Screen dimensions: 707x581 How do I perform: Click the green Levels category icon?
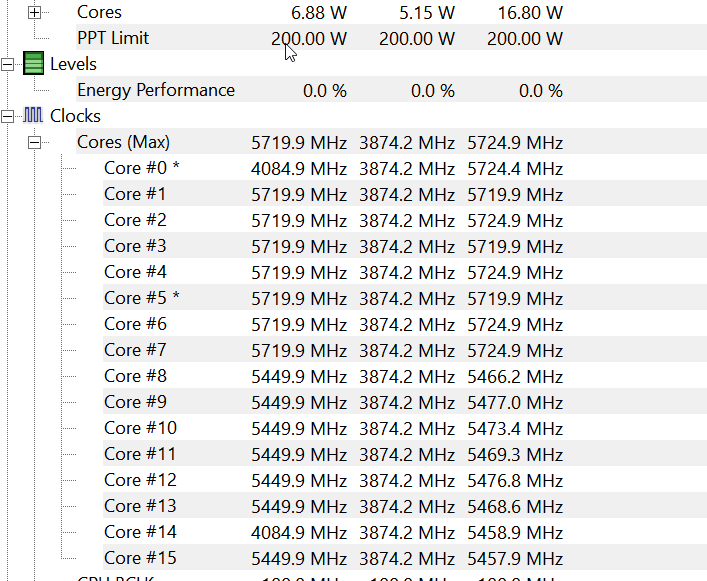35,64
